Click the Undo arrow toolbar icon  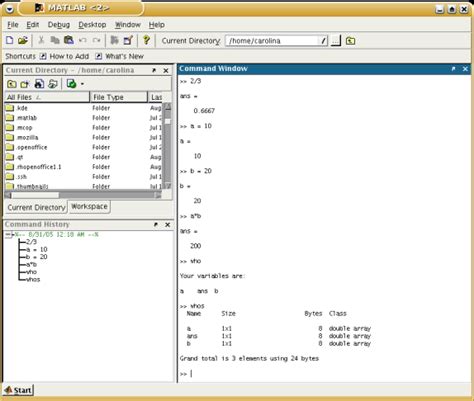[83, 41]
